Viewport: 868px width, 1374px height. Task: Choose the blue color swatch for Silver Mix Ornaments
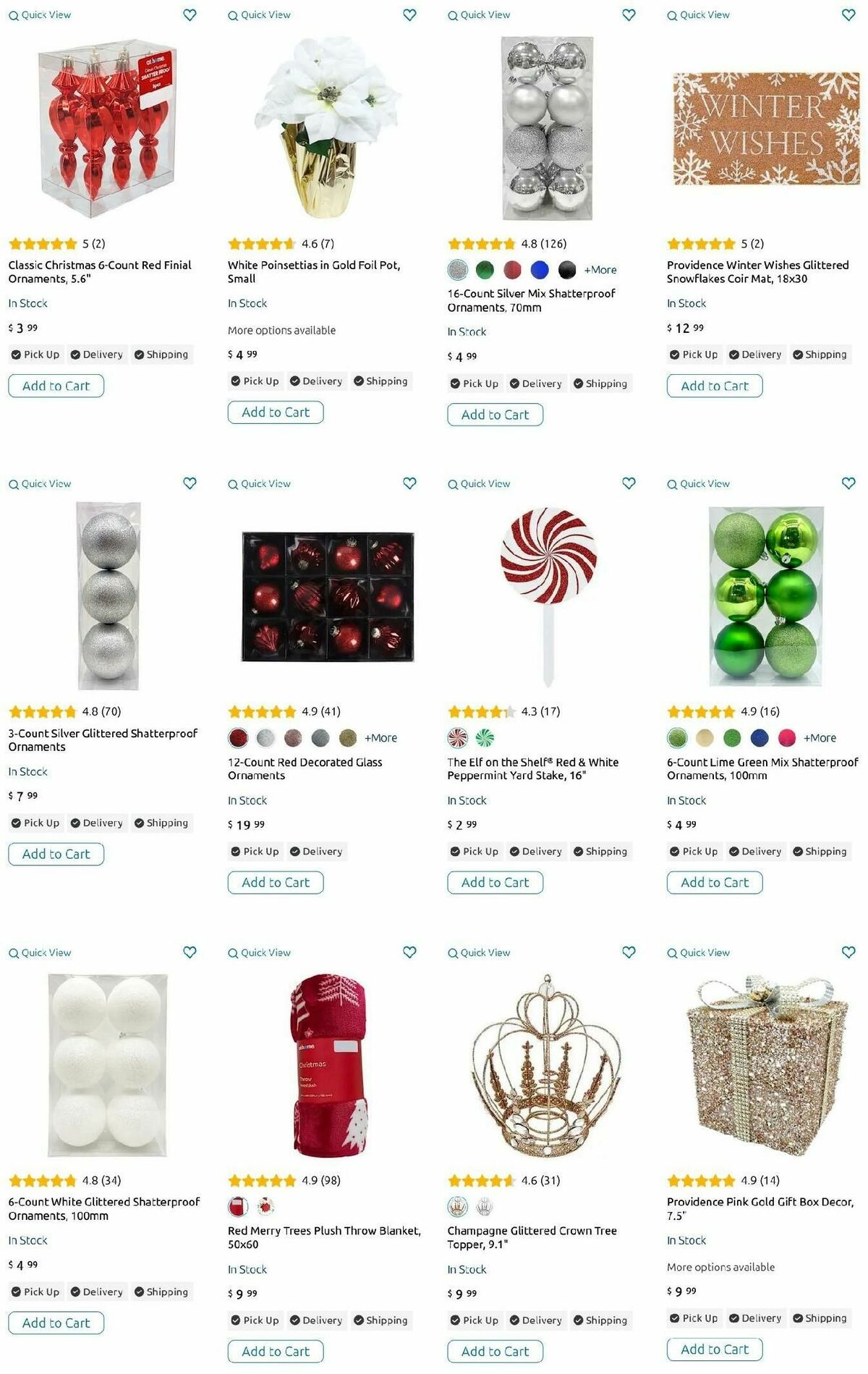pos(540,270)
